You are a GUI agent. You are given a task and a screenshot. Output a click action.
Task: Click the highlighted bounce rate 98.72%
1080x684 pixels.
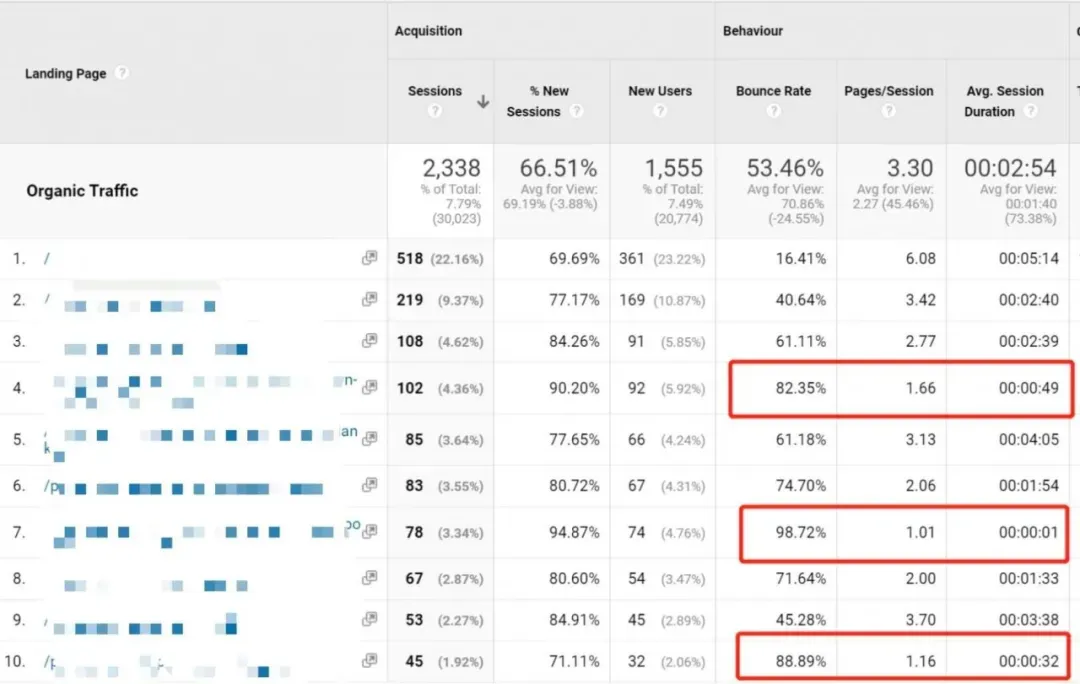[800, 532]
